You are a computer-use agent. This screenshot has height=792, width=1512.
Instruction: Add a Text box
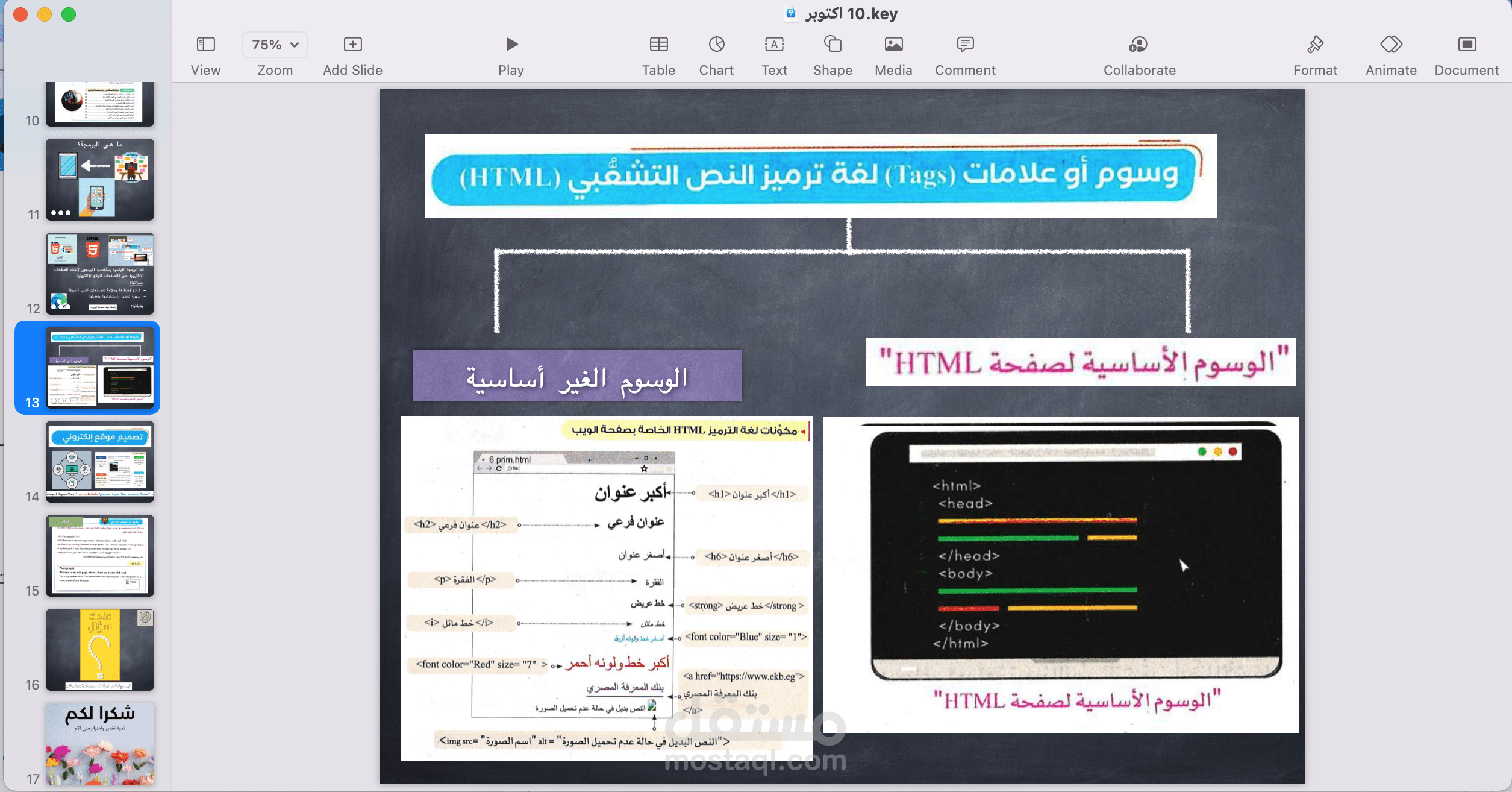(774, 45)
